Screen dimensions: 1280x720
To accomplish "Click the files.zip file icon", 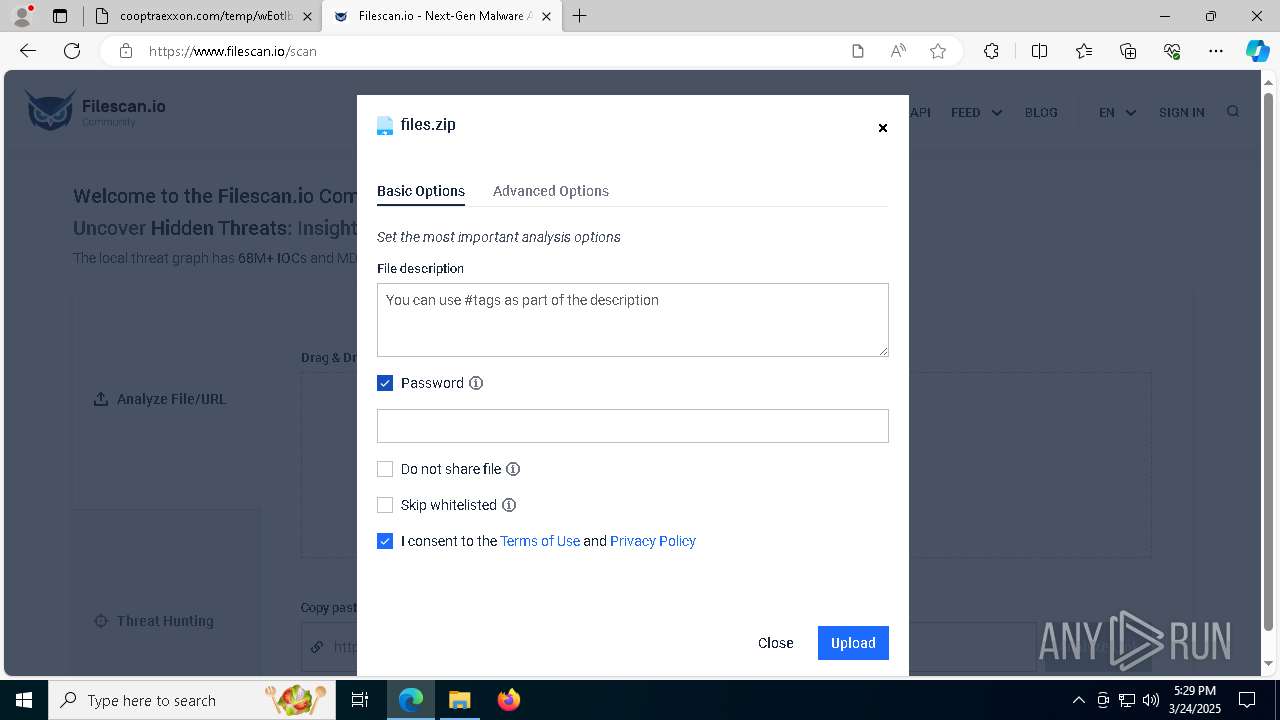I will tap(385, 125).
